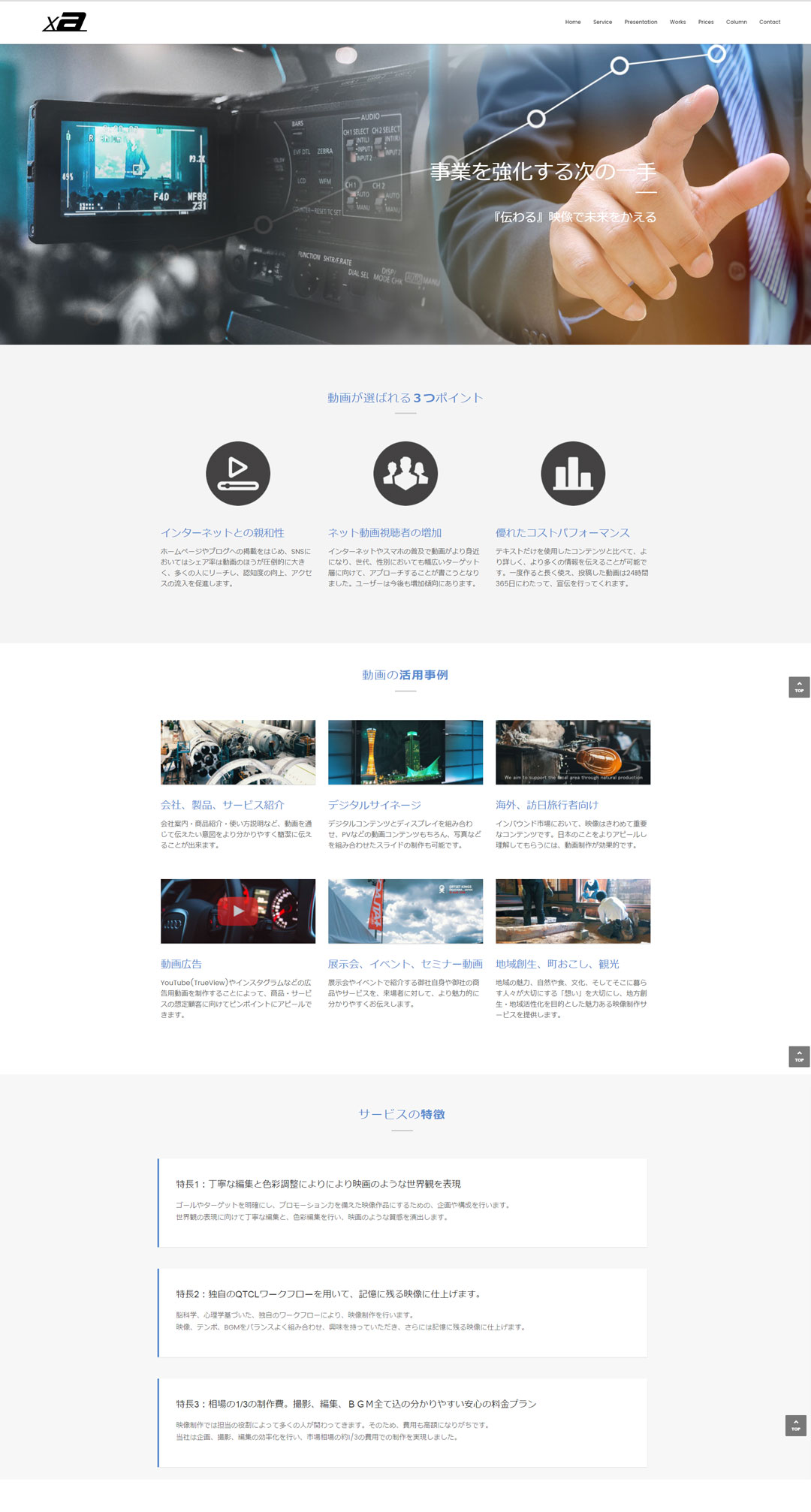Image resolution: width=811 pixels, height=1512 pixels.
Task: Click the TOP button beside the 動画の活用事例 heading
Action: (x=799, y=687)
